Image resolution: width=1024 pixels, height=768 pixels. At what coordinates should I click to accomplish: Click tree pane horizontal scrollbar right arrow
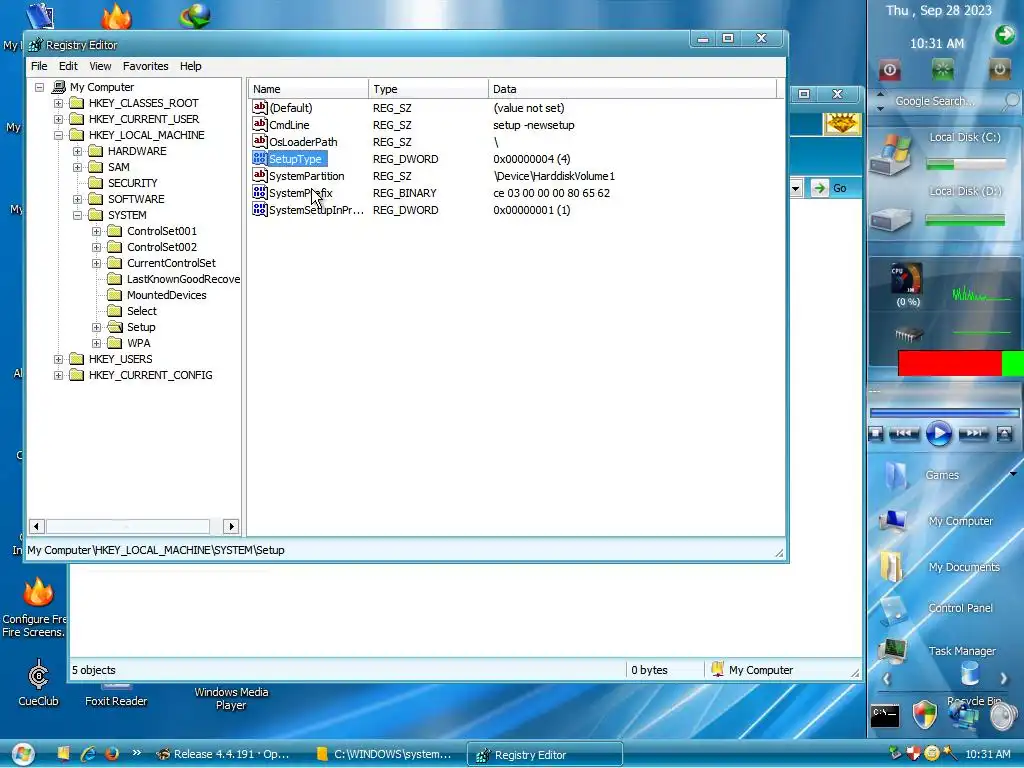coord(231,526)
